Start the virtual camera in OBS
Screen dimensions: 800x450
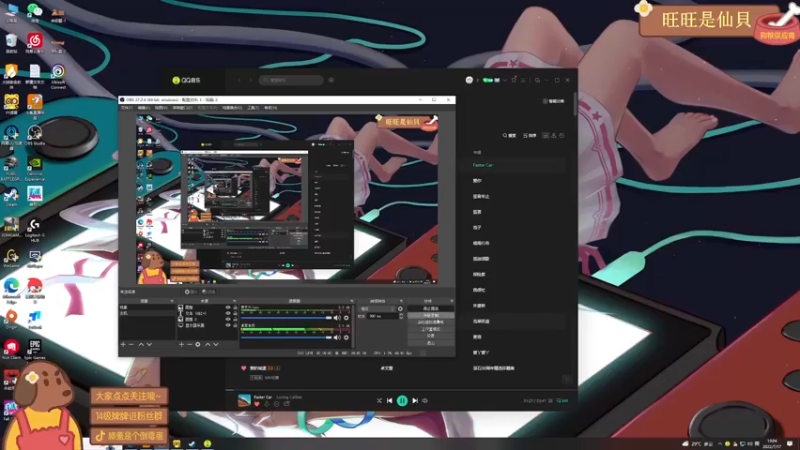click(x=431, y=322)
